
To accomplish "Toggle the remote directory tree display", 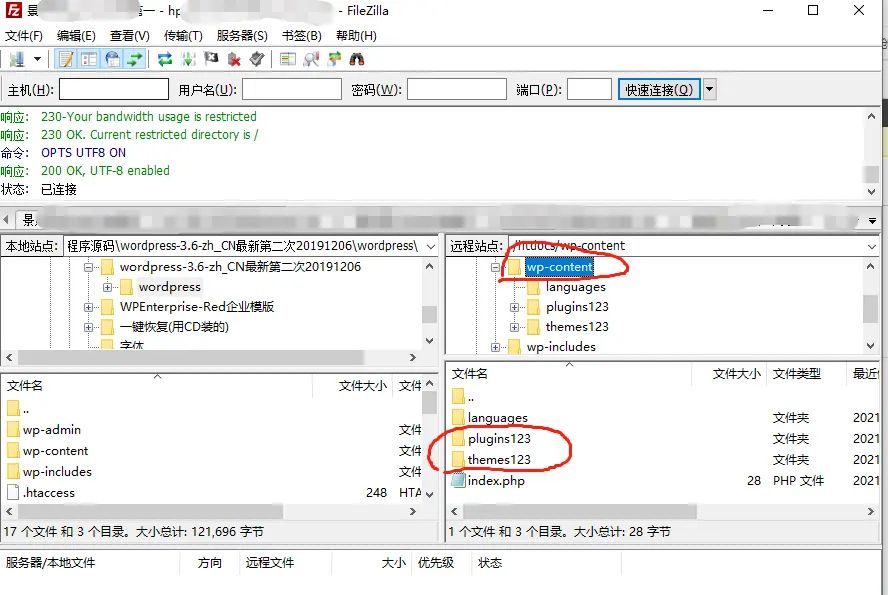I will pyautogui.click(x=113, y=59).
